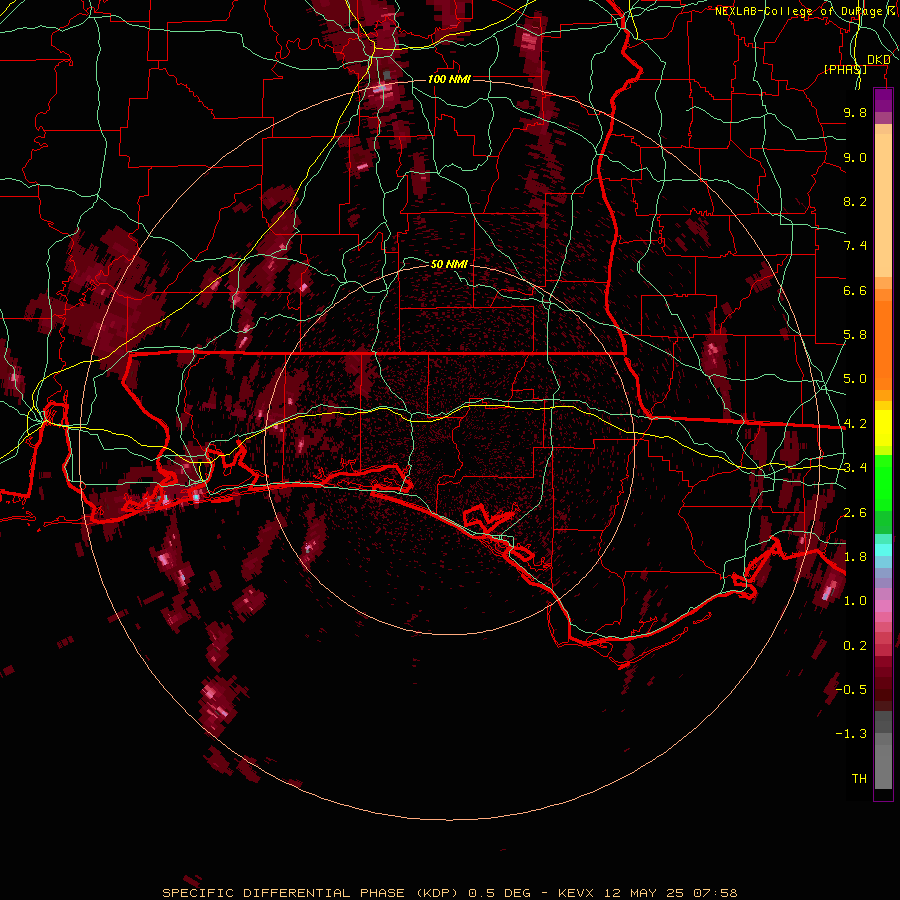The image size is (900, 900).
Task: Click the 1.8 scale label
Action: pyautogui.click(x=855, y=557)
